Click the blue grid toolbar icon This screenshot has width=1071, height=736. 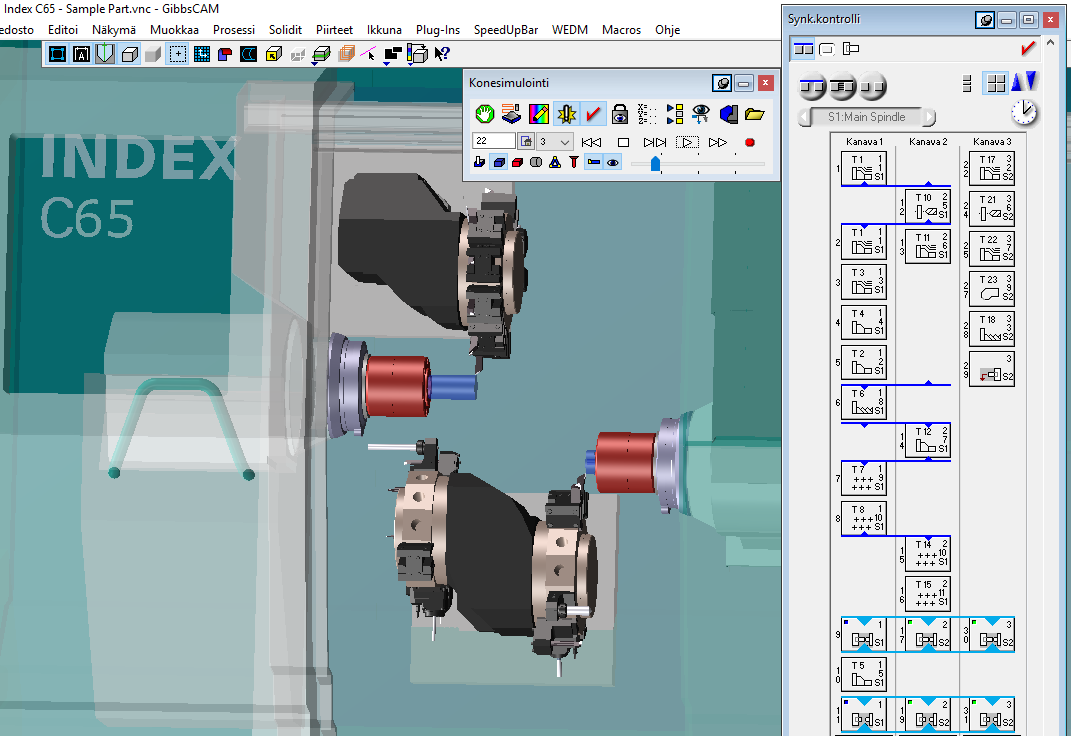tap(201, 54)
